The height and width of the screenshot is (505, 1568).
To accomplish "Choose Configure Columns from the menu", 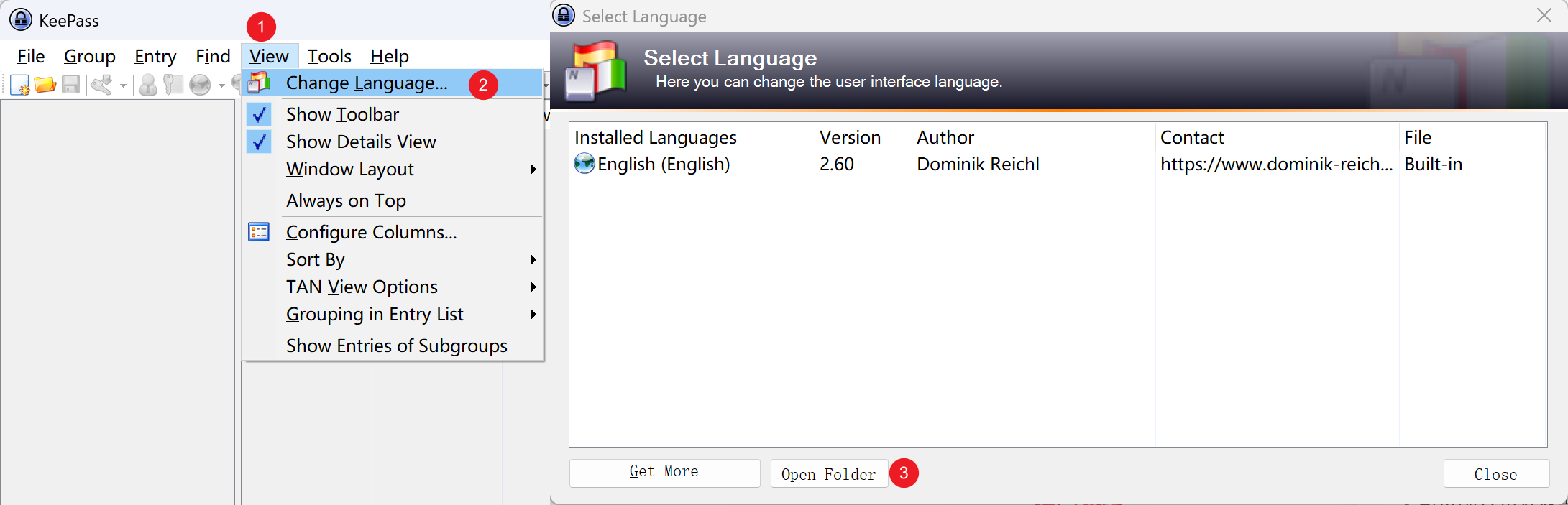I will (392, 232).
